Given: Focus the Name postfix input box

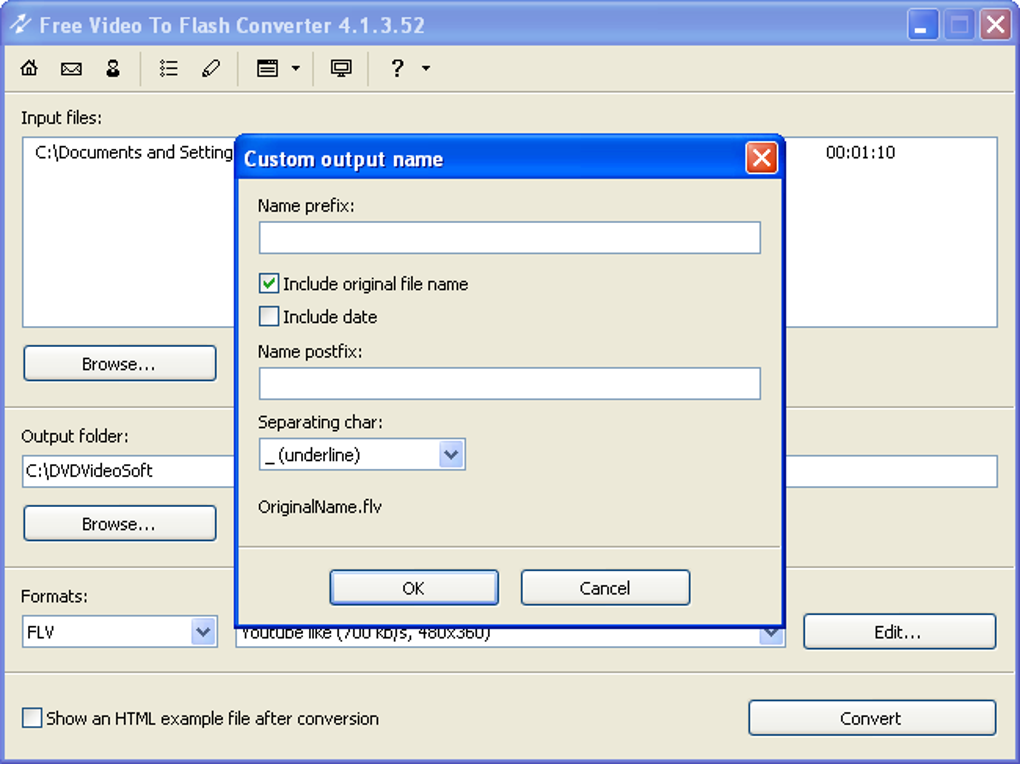Looking at the screenshot, I should [x=509, y=384].
